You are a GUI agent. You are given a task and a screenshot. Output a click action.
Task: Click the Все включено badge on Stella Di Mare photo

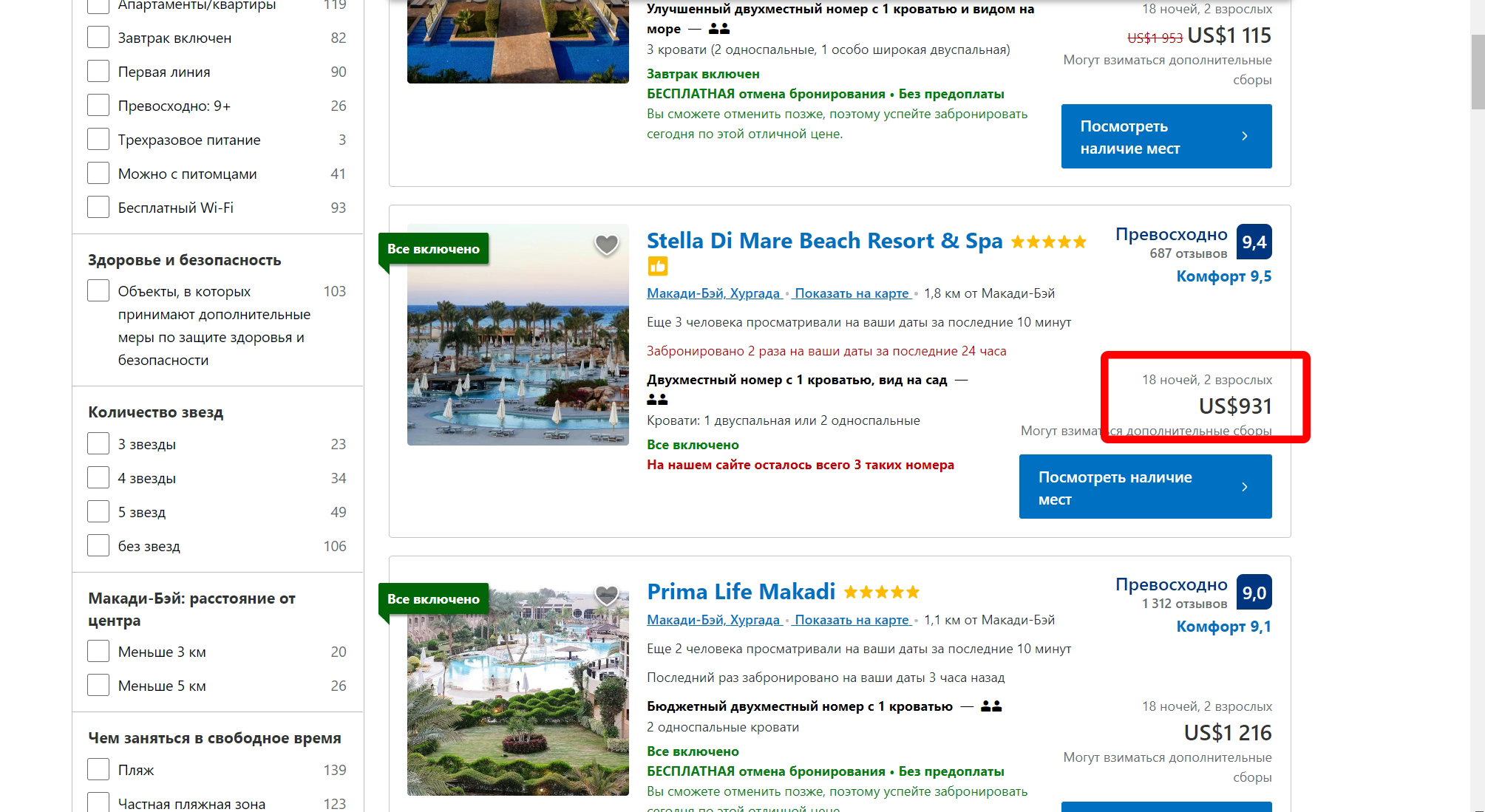click(433, 249)
